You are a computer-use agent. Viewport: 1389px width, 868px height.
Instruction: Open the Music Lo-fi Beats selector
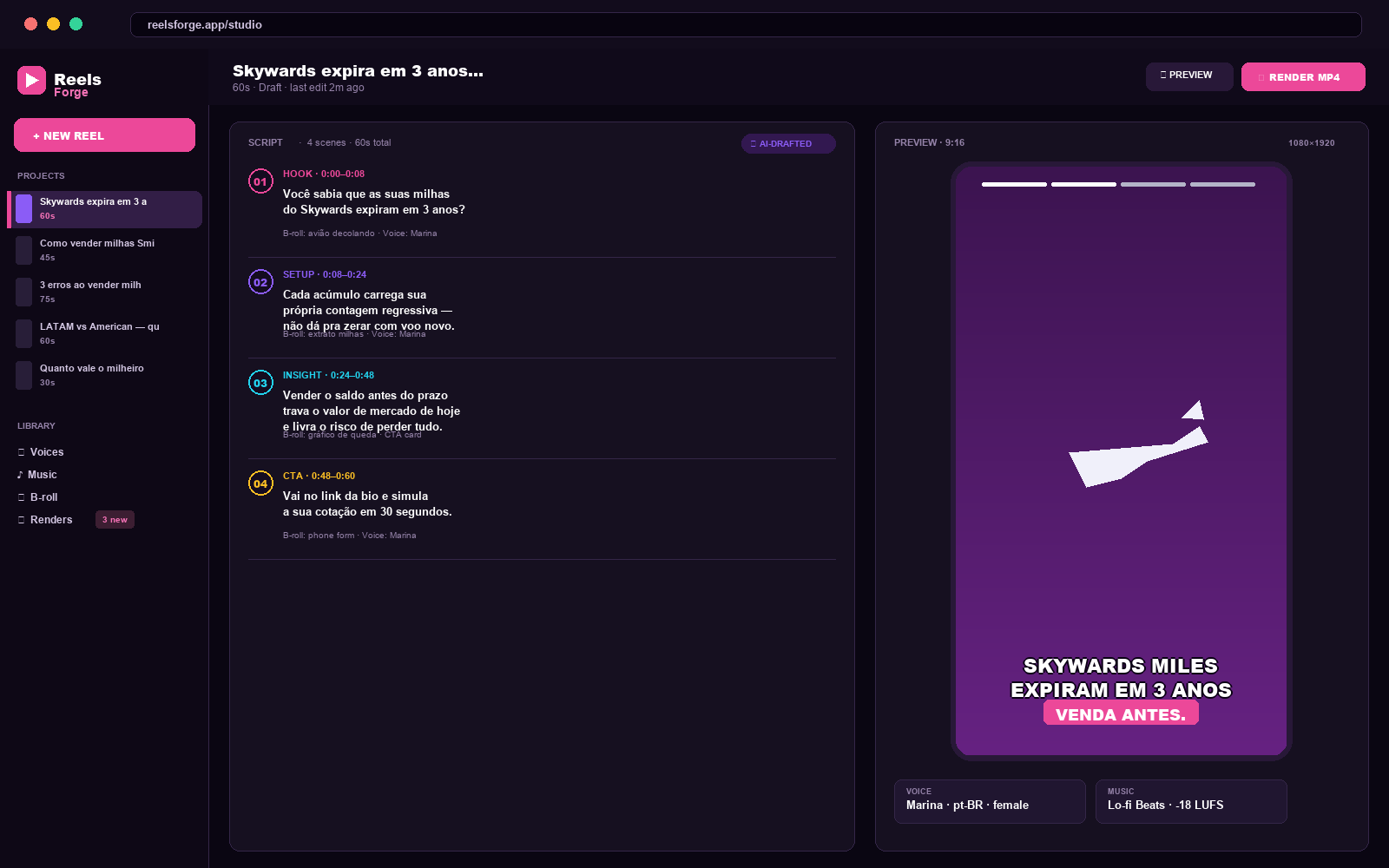pos(1191,801)
